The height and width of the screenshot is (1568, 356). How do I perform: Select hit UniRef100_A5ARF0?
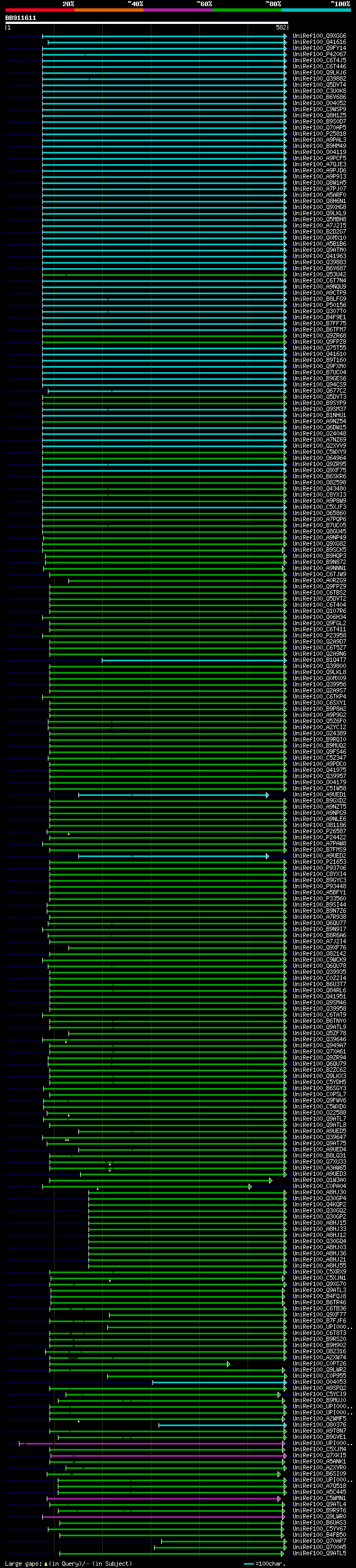click(319, 195)
